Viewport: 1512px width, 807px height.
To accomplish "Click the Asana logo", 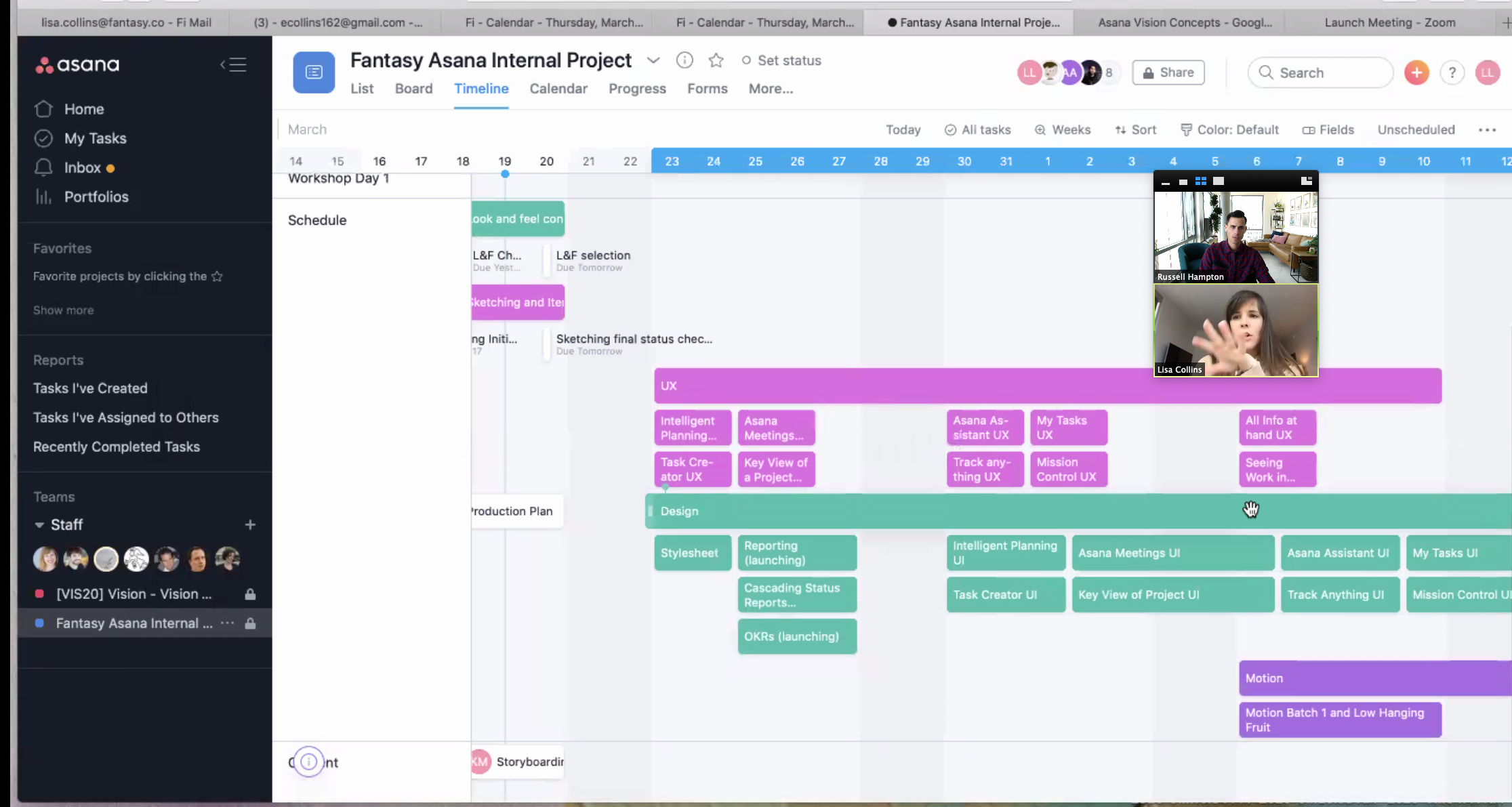I will click(x=77, y=64).
